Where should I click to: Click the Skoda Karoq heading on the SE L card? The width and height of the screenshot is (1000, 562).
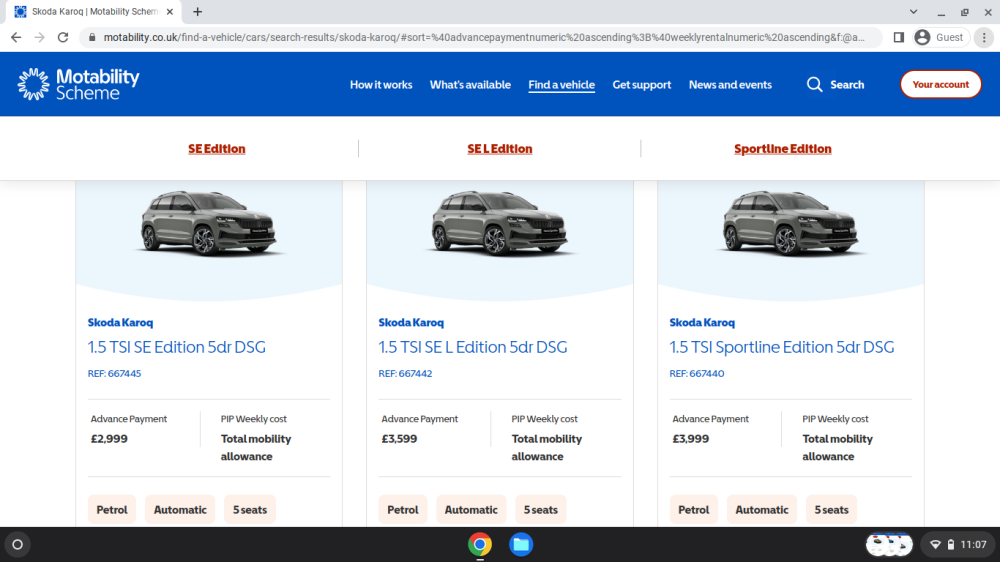411,322
